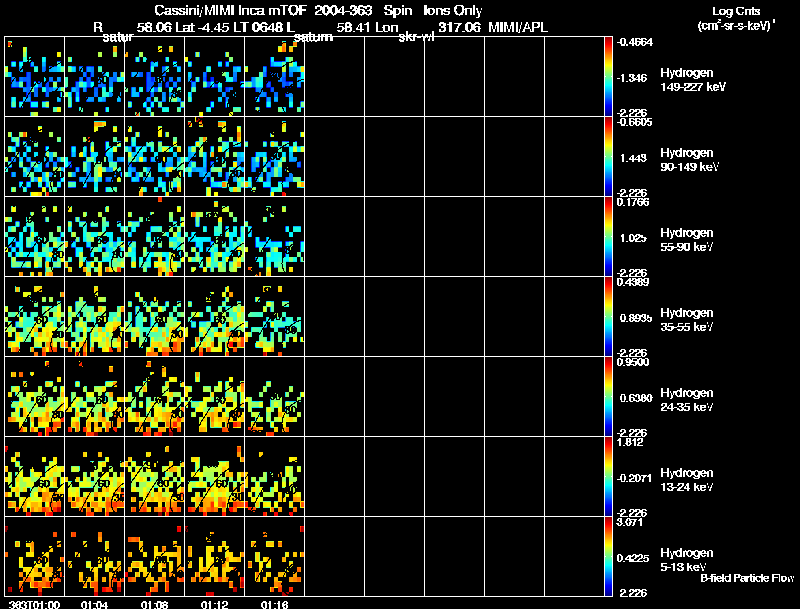Open the 5-13 keV panel at 01:08

pos(155,556)
